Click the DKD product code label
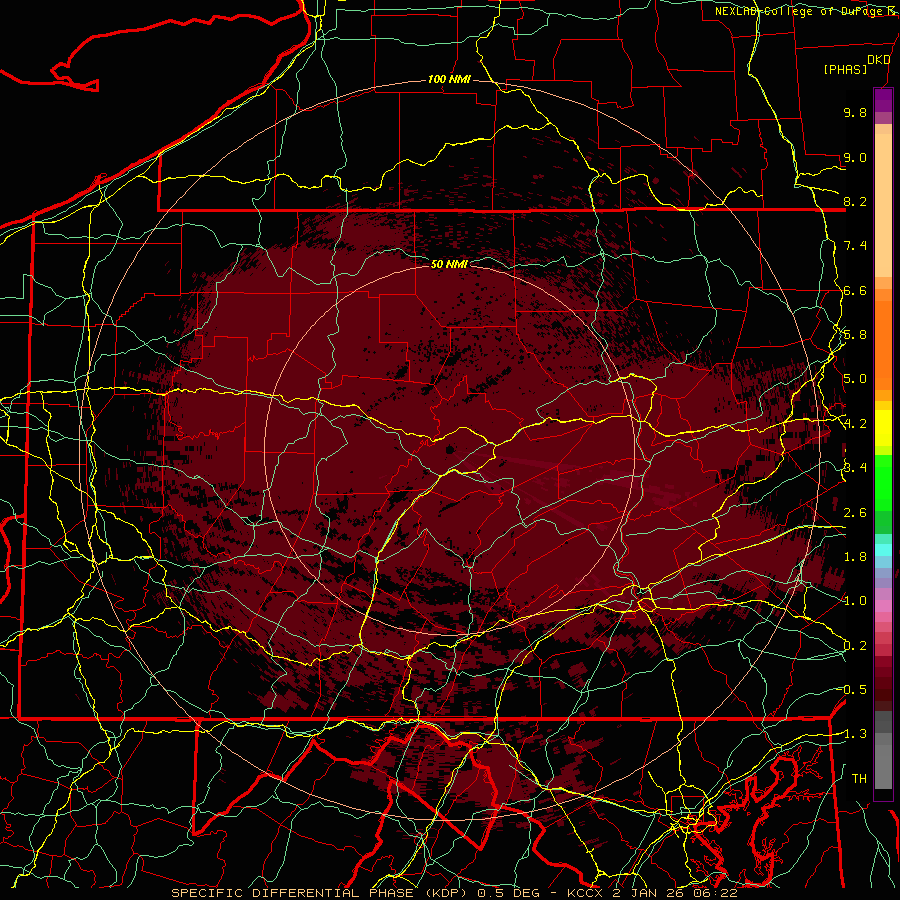 point(879,60)
